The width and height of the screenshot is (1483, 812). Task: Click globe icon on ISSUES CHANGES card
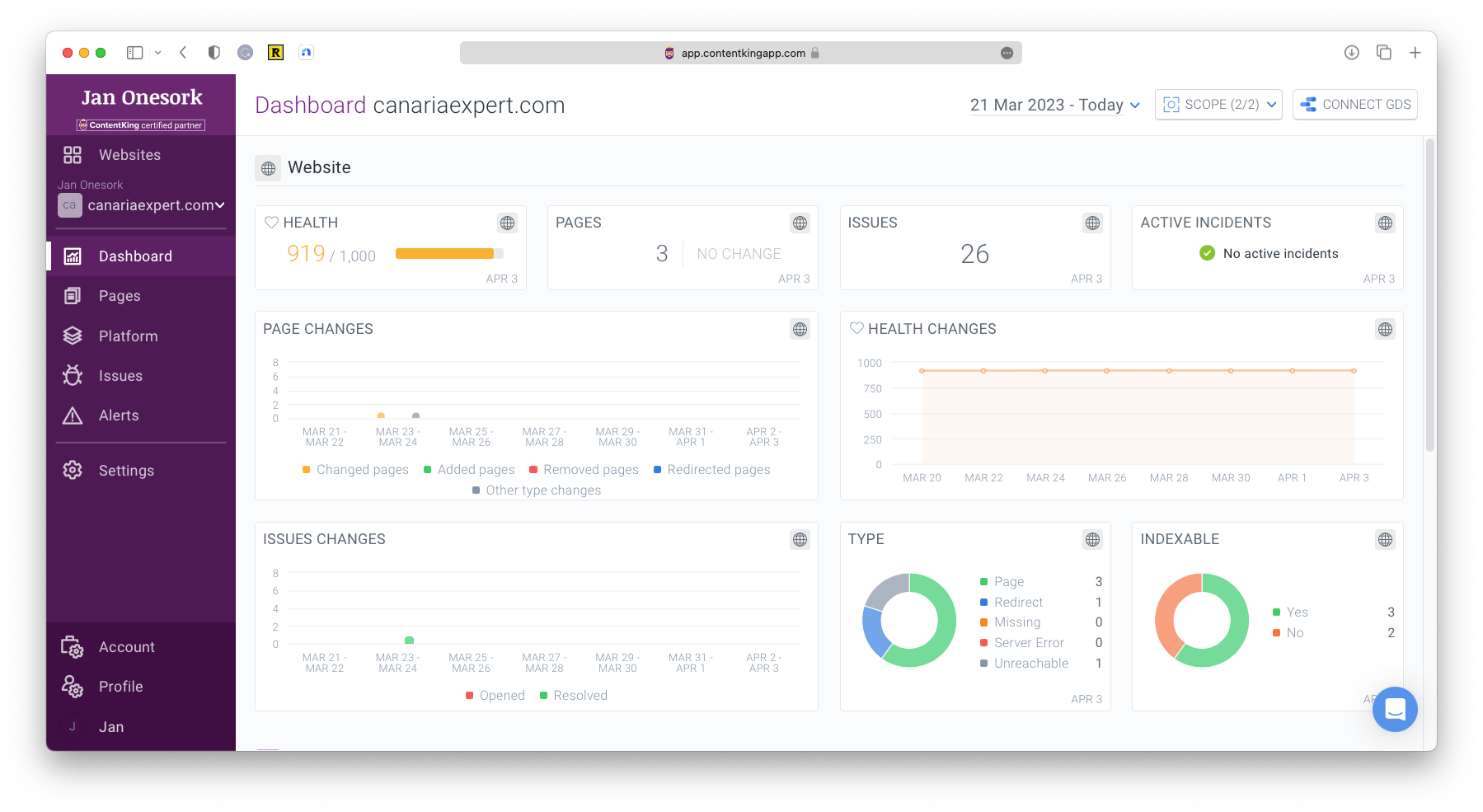pyautogui.click(x=800, y=539)
